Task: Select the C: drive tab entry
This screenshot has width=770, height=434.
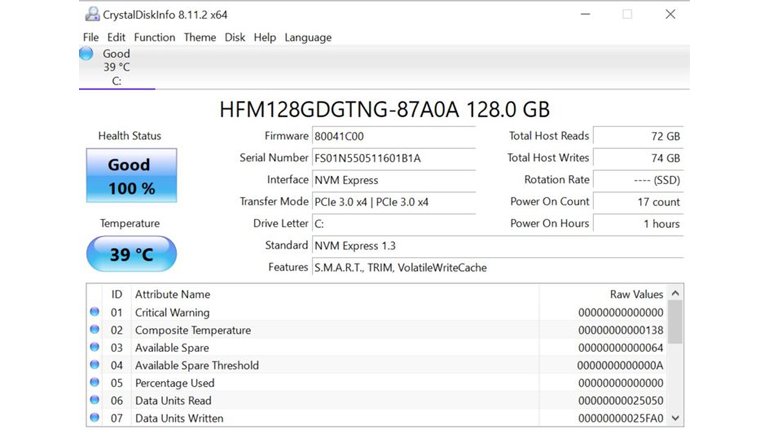Action: (117, 67)
